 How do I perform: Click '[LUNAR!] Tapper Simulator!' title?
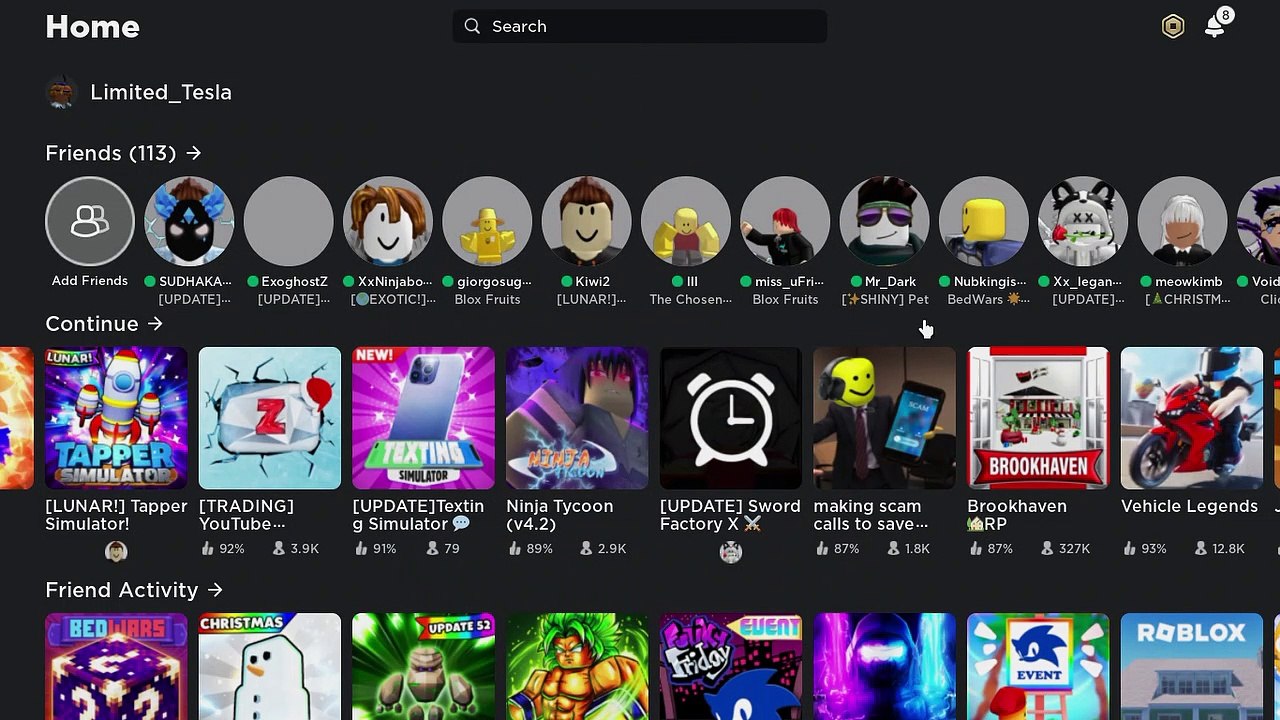tap(116, 515)
